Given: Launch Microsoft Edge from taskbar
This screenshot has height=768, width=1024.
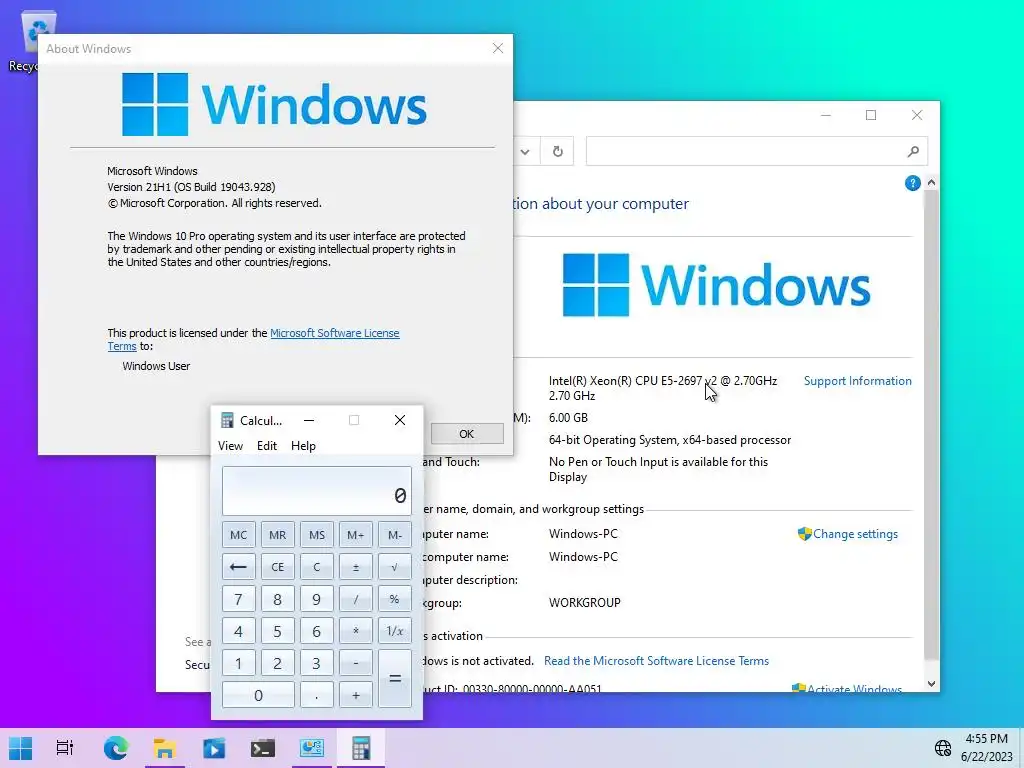Looking at the screenshot, I should pos(116,748).
